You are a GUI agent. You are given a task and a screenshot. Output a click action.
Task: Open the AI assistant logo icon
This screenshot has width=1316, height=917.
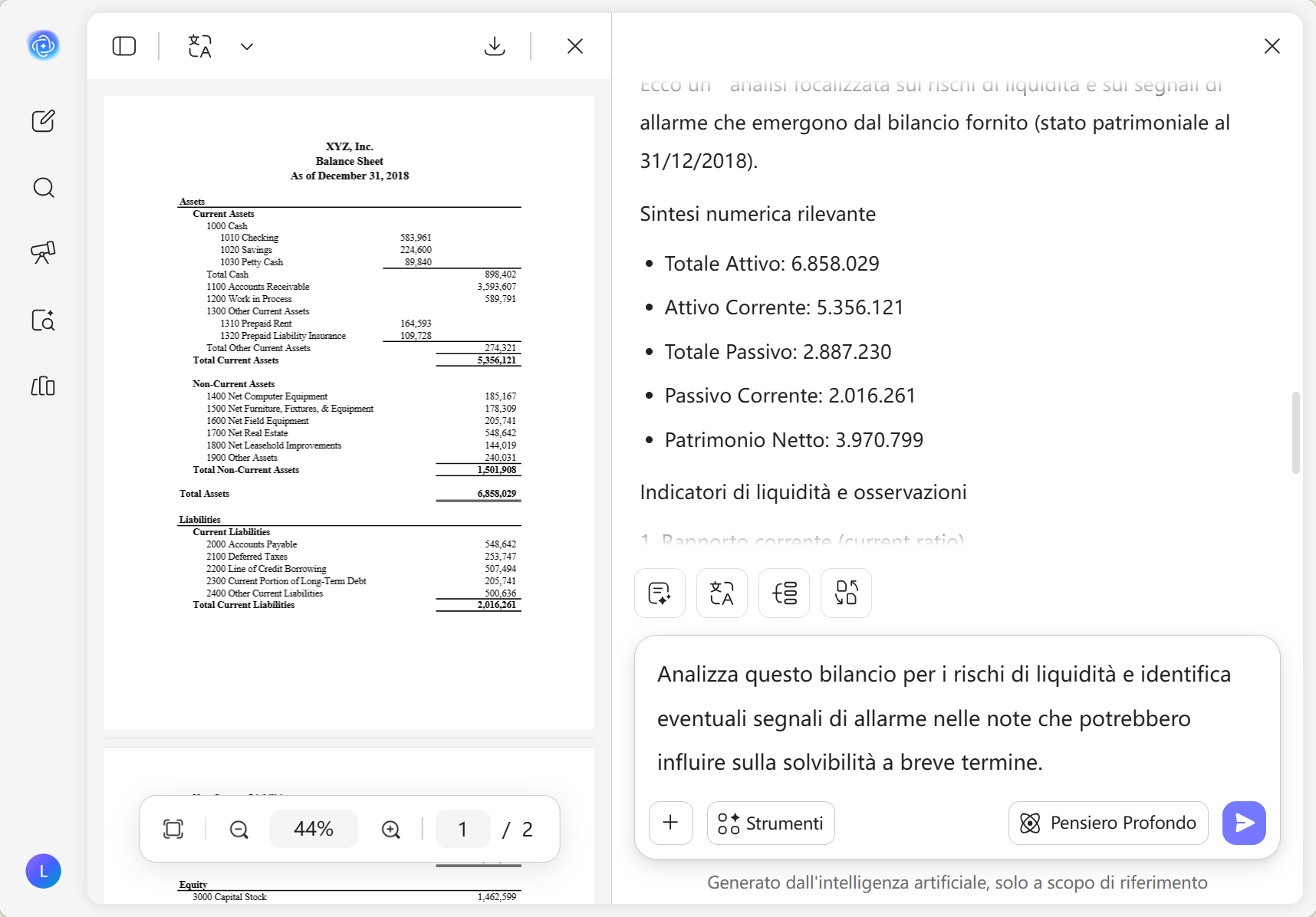pos(44,46)
